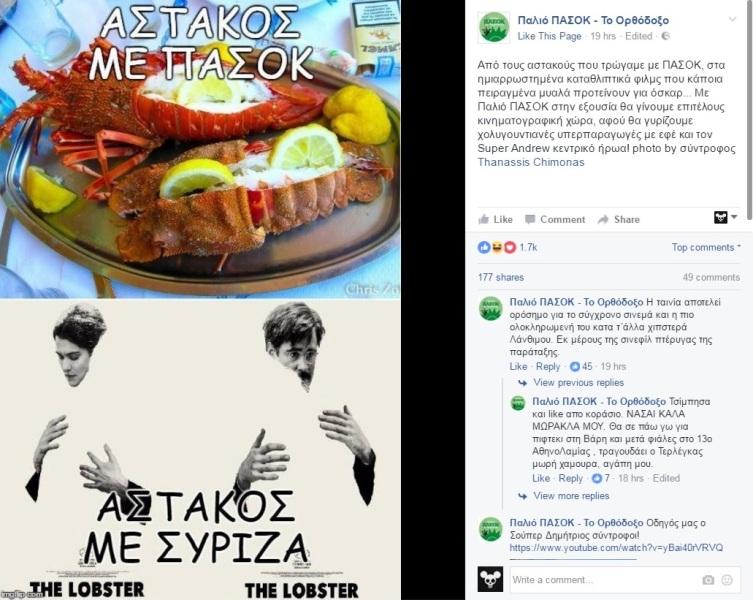Click the Comment speech bubble button

[x=555, y=220]
